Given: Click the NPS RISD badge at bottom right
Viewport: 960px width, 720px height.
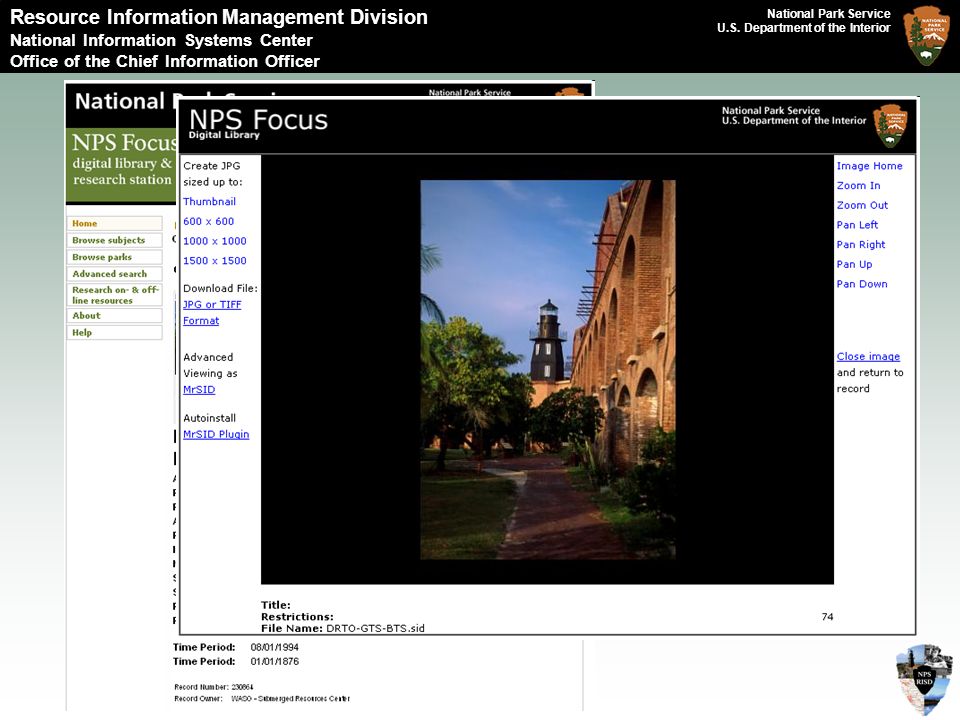Looking at the screenshot, I should pos(924,679).
